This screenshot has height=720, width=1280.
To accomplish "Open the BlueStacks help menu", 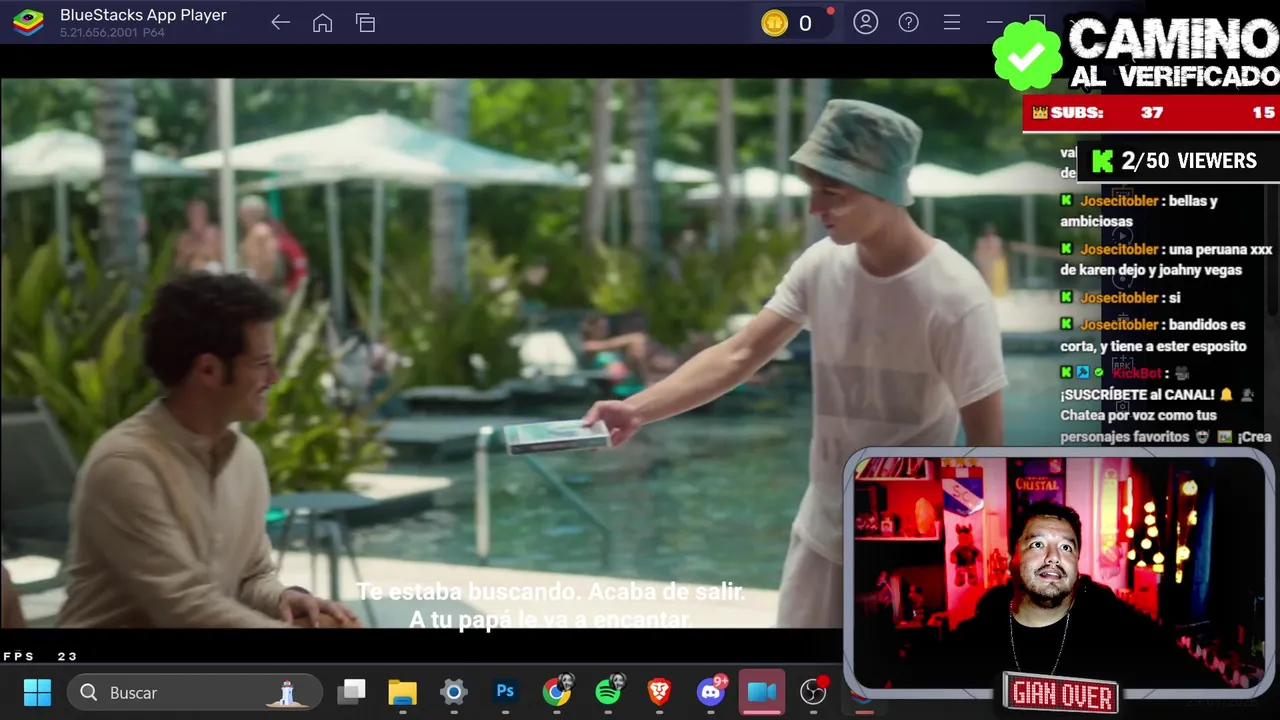I will coord(909,22).
